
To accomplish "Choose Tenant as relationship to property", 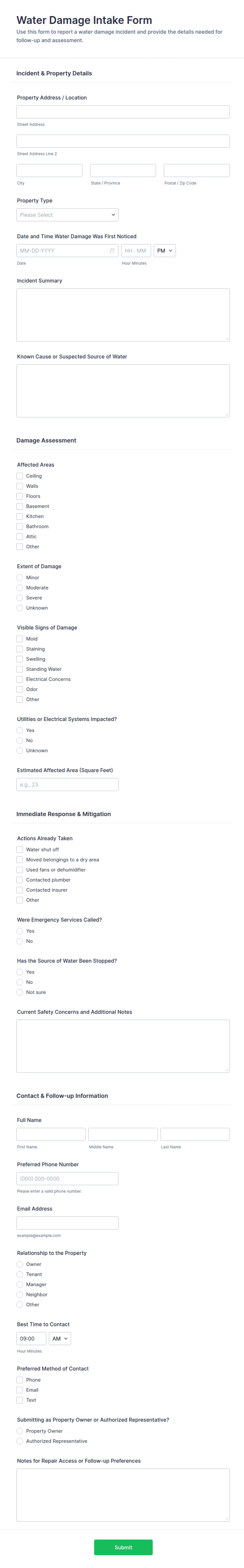I will pyautogui.click(x=19, y=1274).
